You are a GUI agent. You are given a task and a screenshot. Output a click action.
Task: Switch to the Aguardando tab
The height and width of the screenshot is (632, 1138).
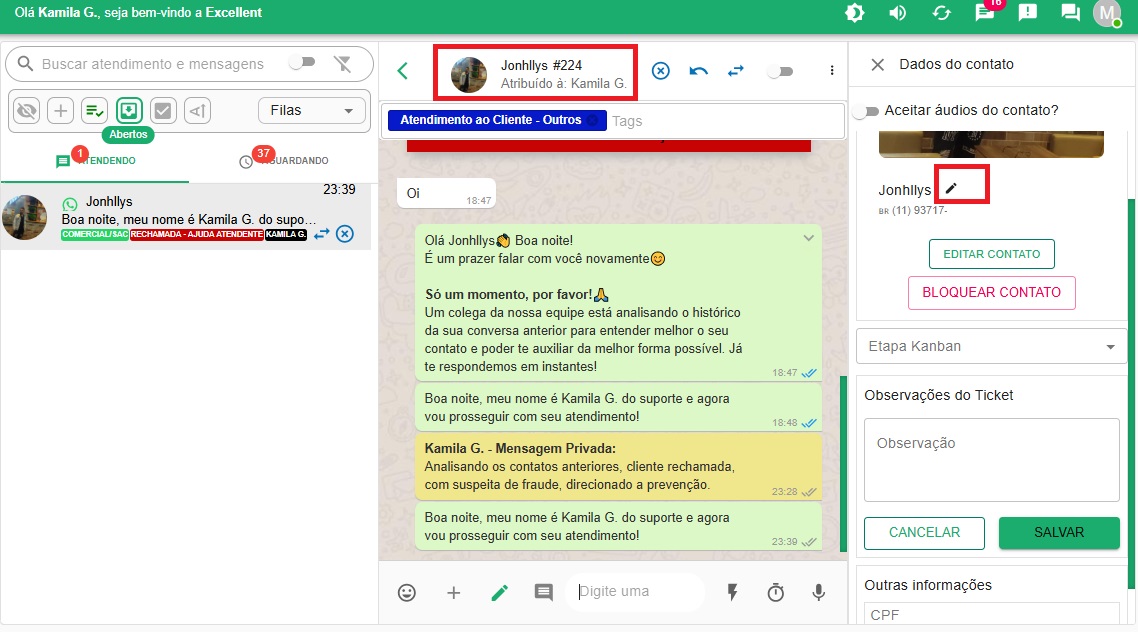(285, 161)
